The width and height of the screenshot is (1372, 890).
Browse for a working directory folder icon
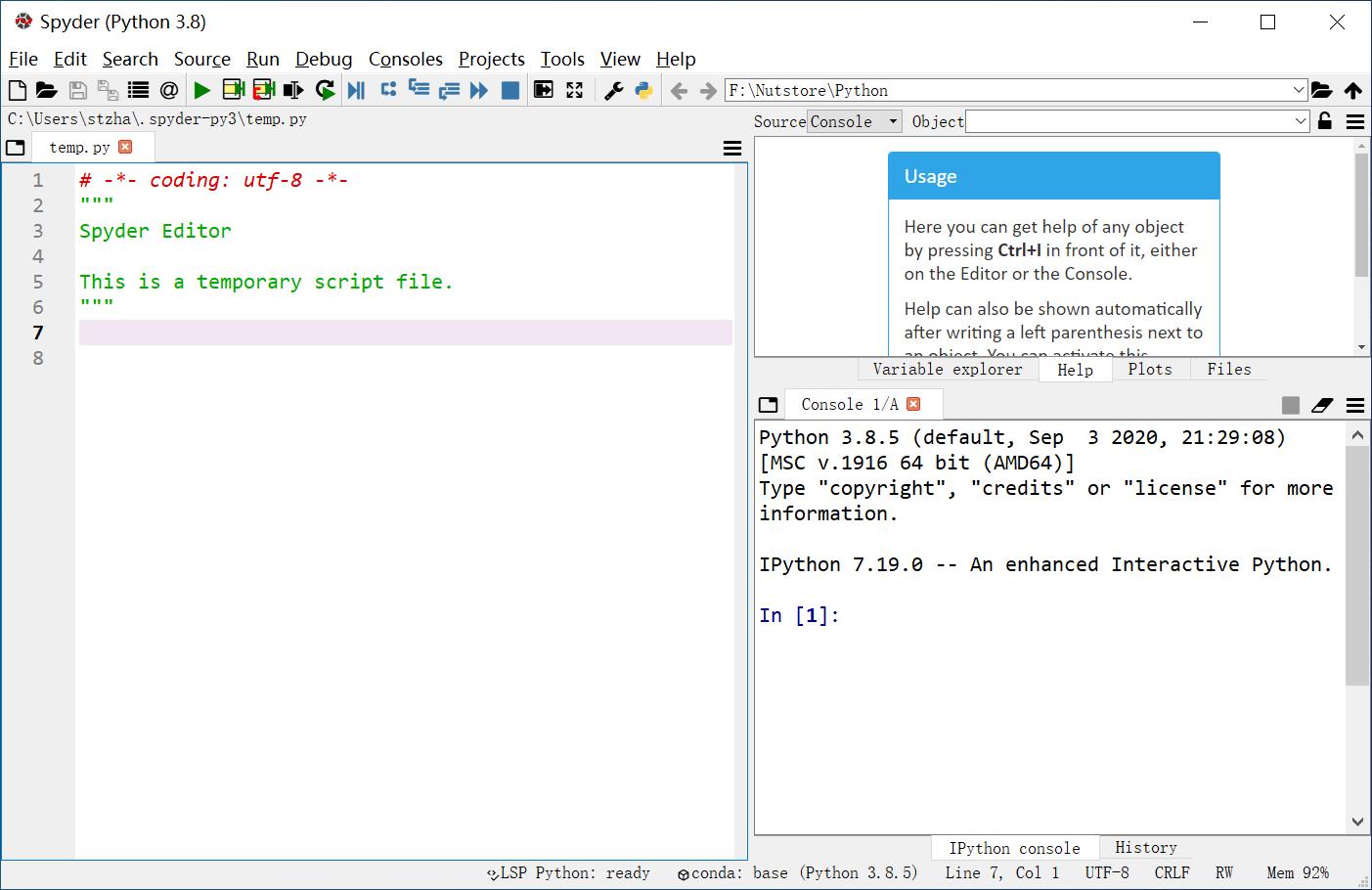[x=1321, y=90]
